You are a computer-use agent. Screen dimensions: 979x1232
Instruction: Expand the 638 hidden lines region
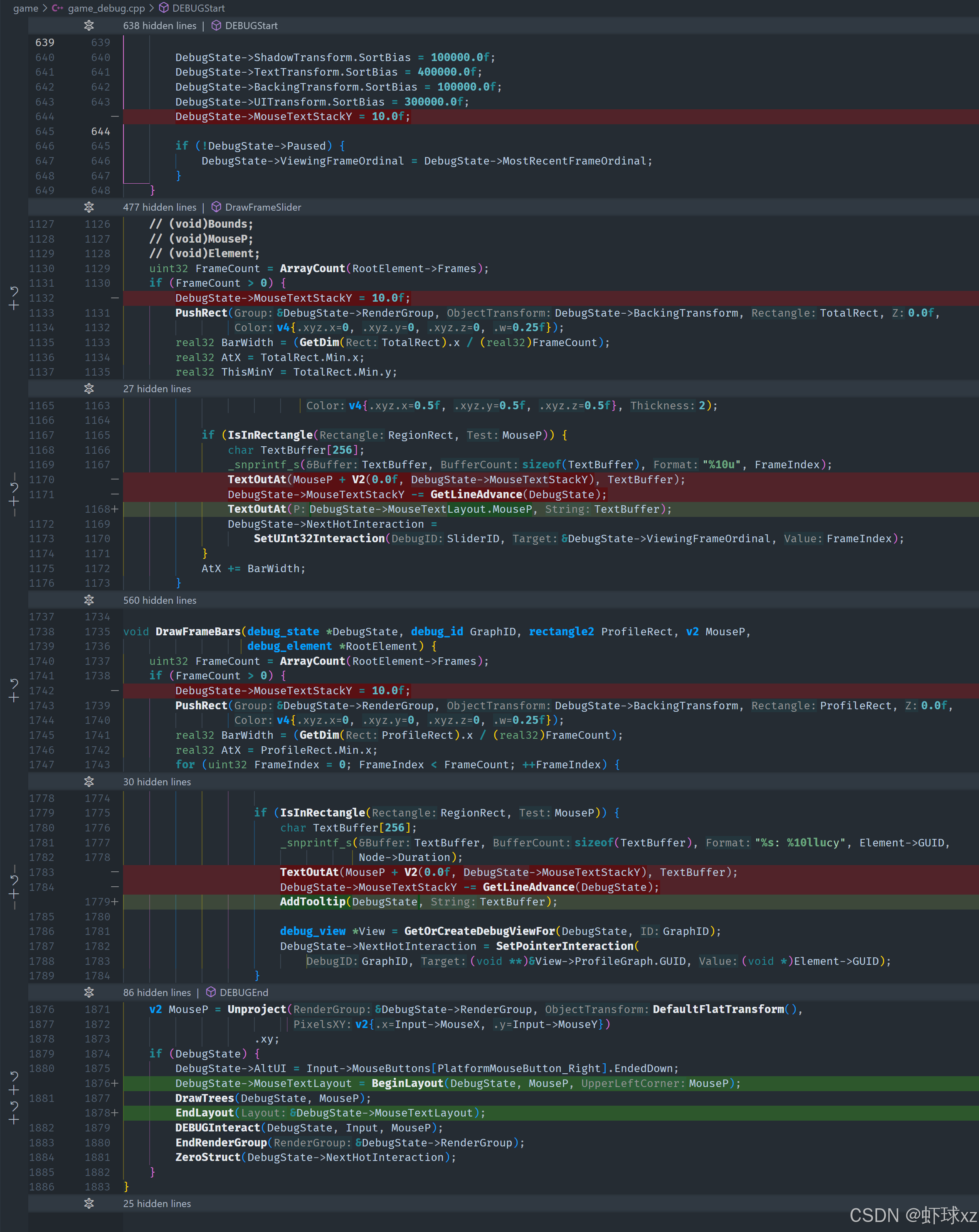point(89,26)
